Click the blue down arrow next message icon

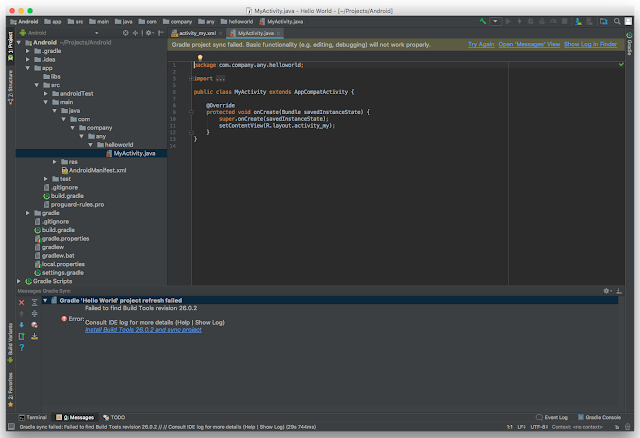[22, 325]
